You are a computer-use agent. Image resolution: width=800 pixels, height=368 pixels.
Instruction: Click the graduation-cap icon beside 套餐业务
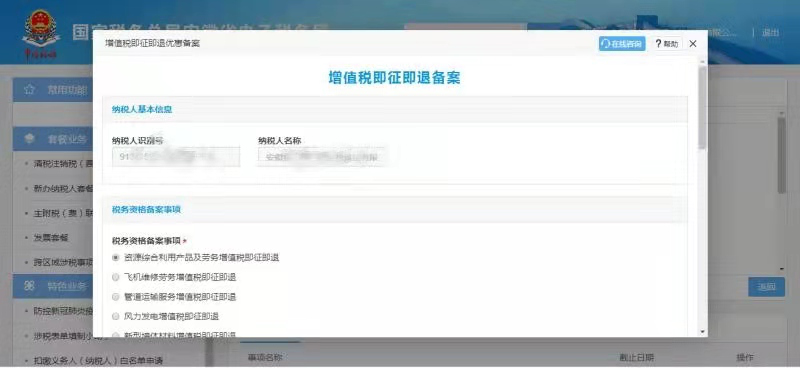(29, 138)
